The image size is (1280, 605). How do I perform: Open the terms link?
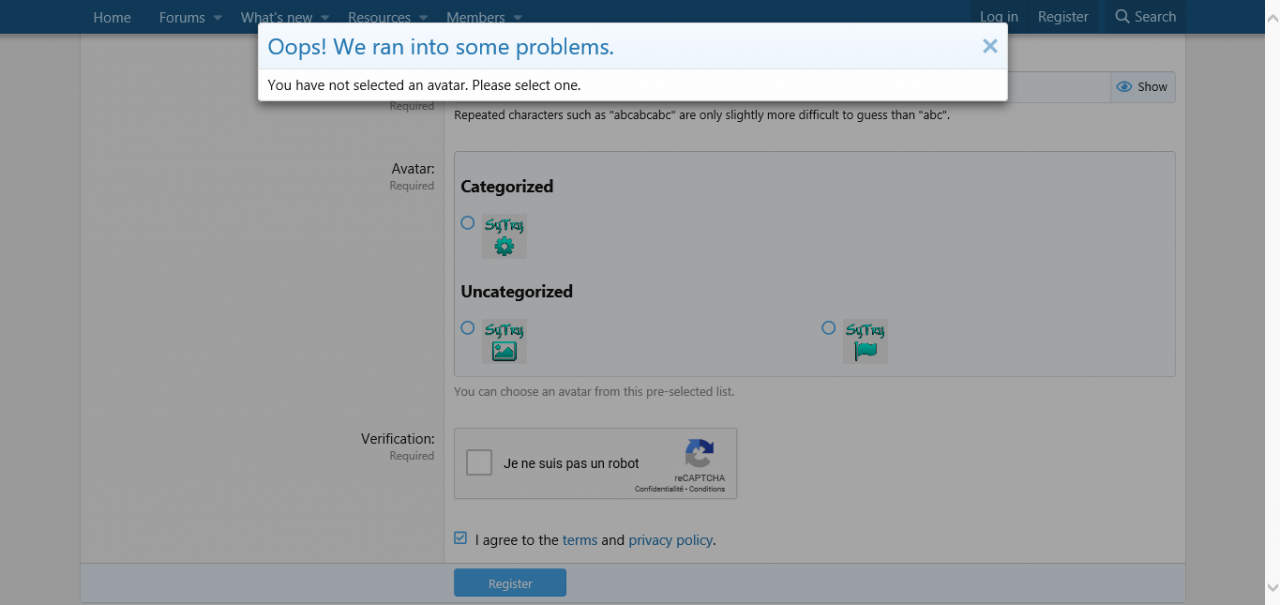[579, 540]
